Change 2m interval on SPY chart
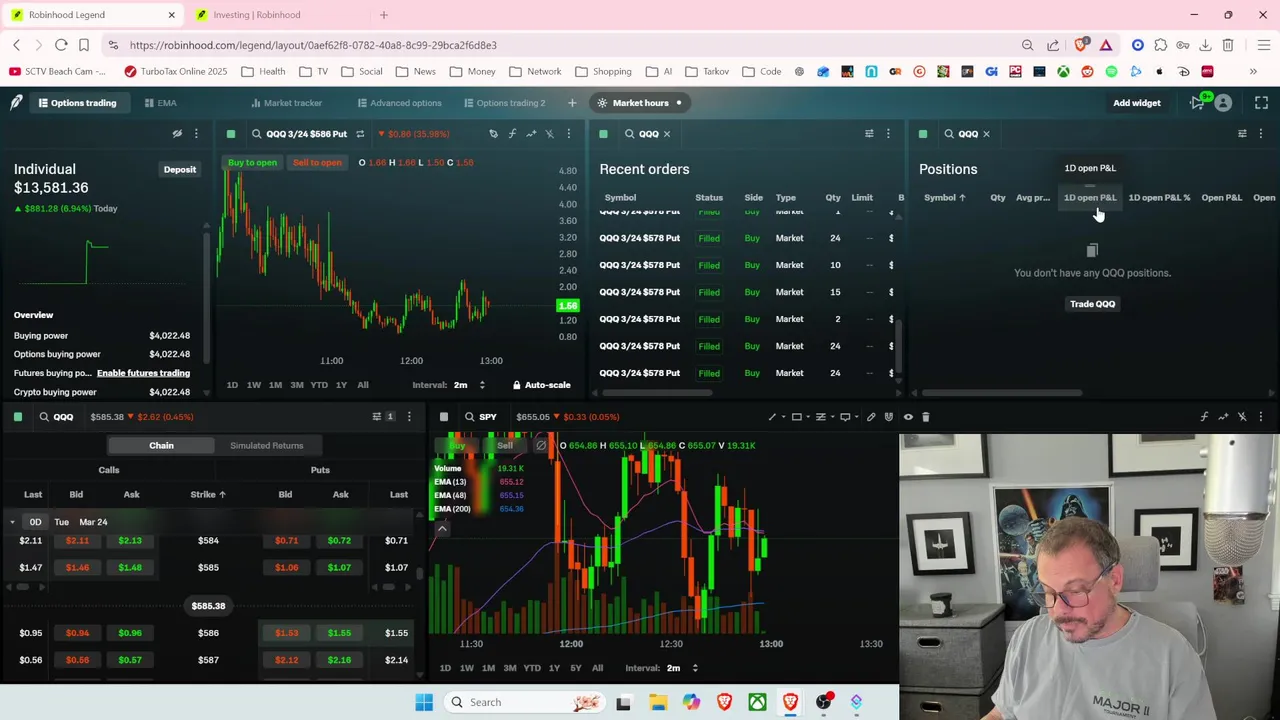 [682, 668]
